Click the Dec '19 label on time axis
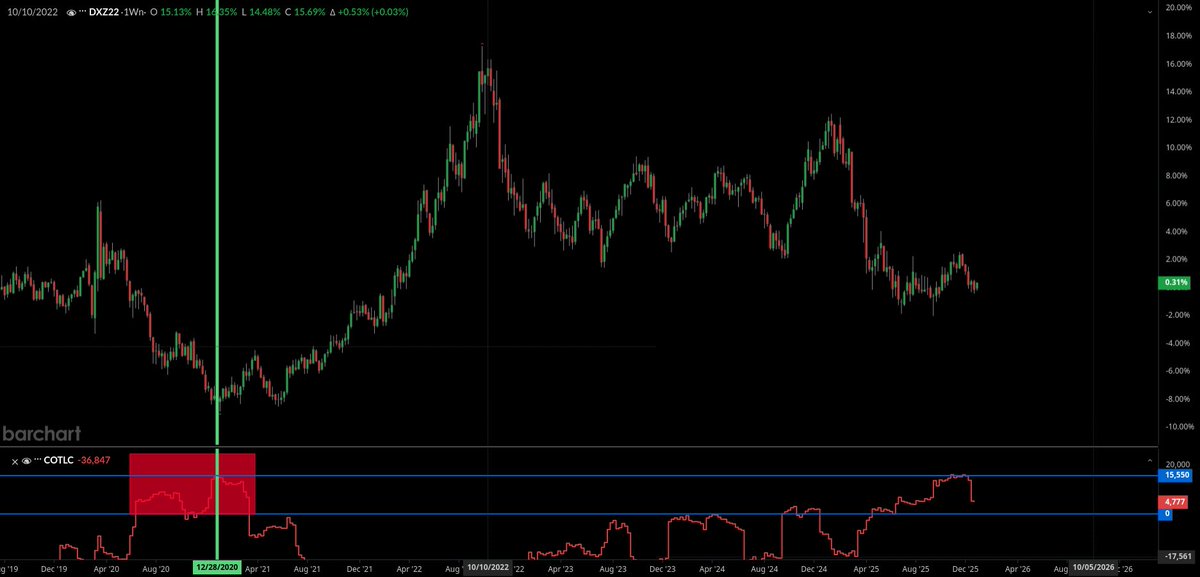 point(55,568)
